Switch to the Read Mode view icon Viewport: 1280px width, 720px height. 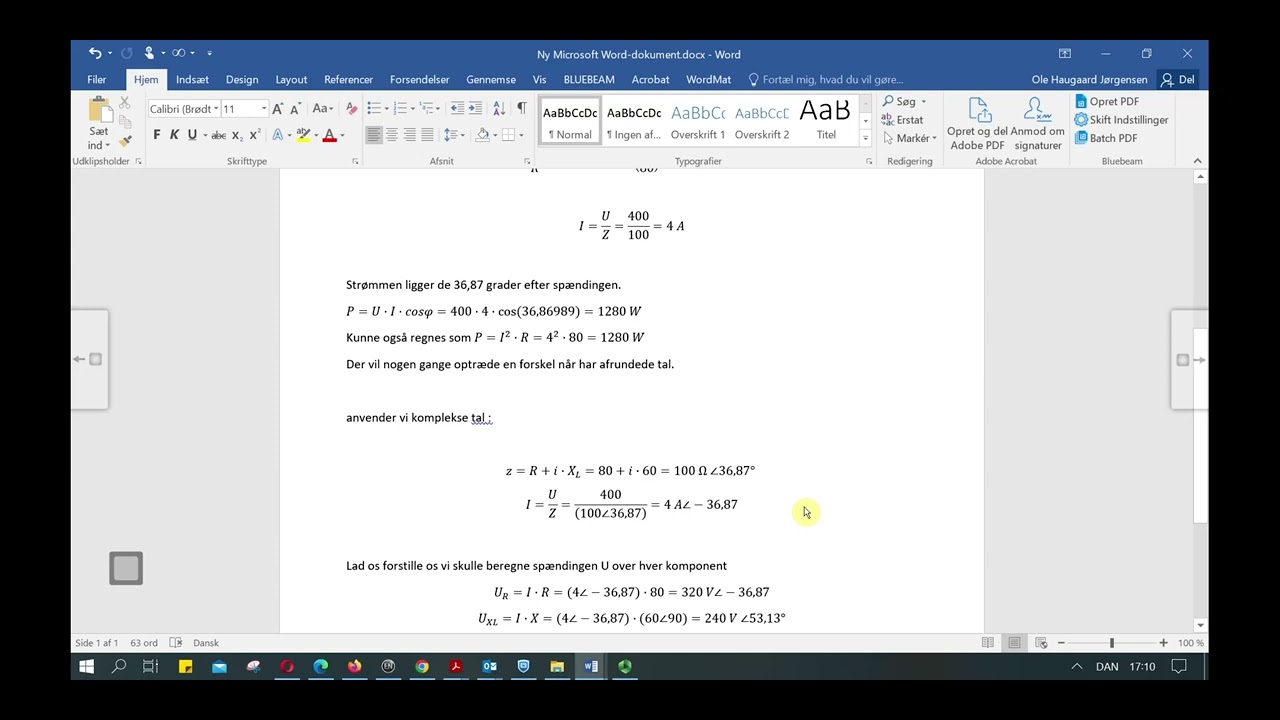988,643
